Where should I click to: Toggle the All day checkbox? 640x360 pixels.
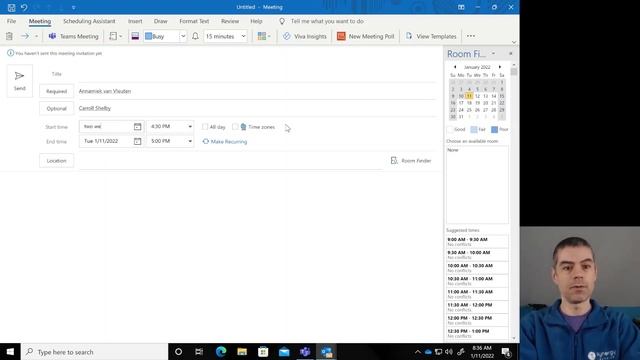point(205,127)
